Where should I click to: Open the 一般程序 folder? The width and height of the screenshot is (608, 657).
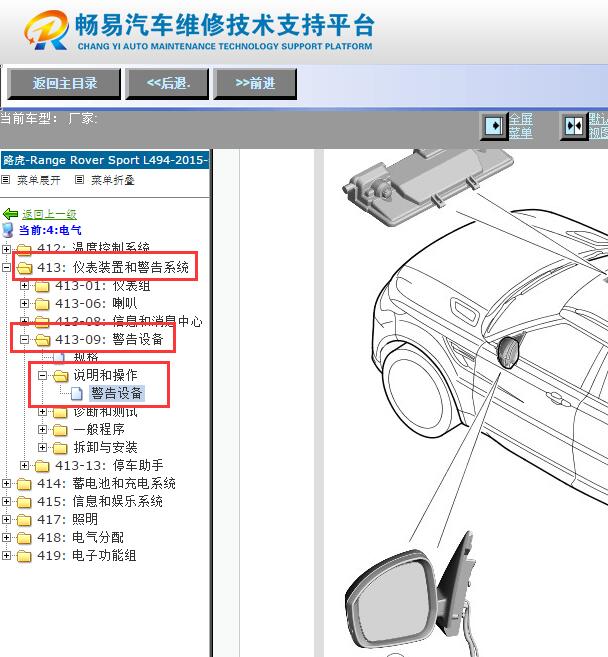[x=99, y=429]
